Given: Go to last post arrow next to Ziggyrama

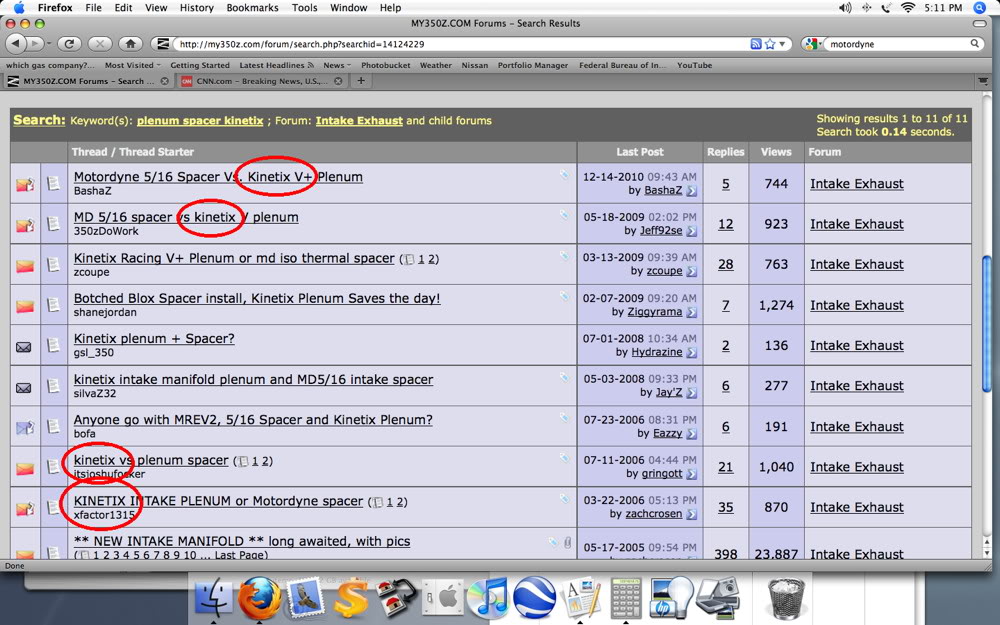Looking at the screenshot, I should tap(691, 312).
